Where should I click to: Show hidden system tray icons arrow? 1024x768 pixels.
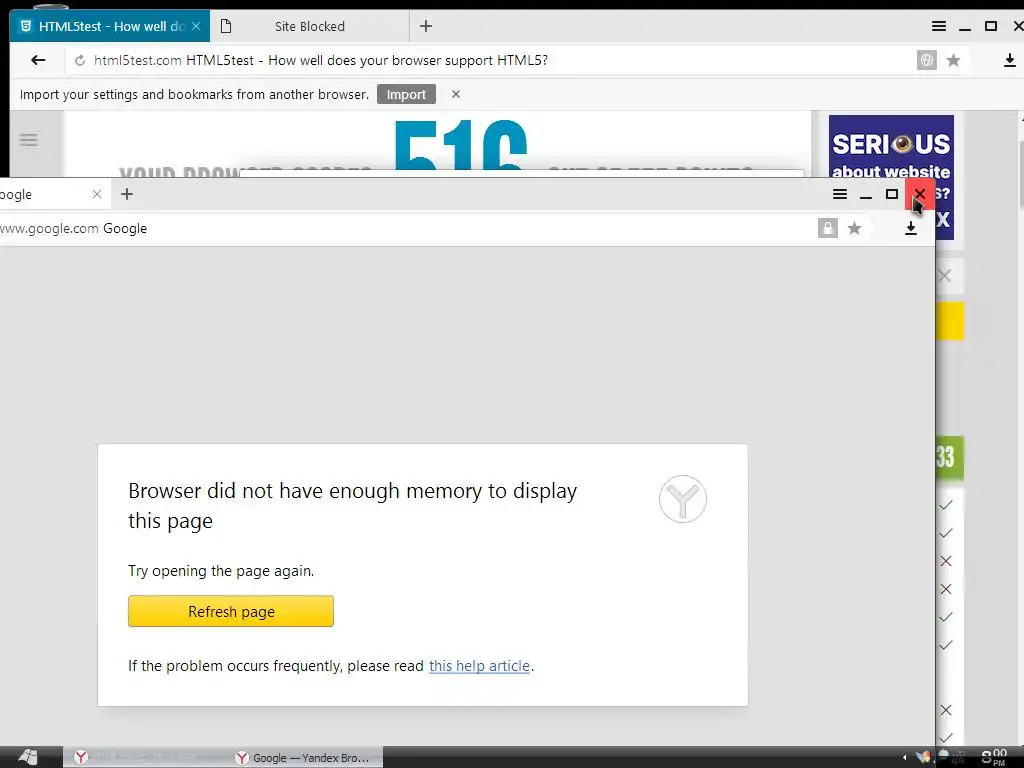click(x=904, y=758)
